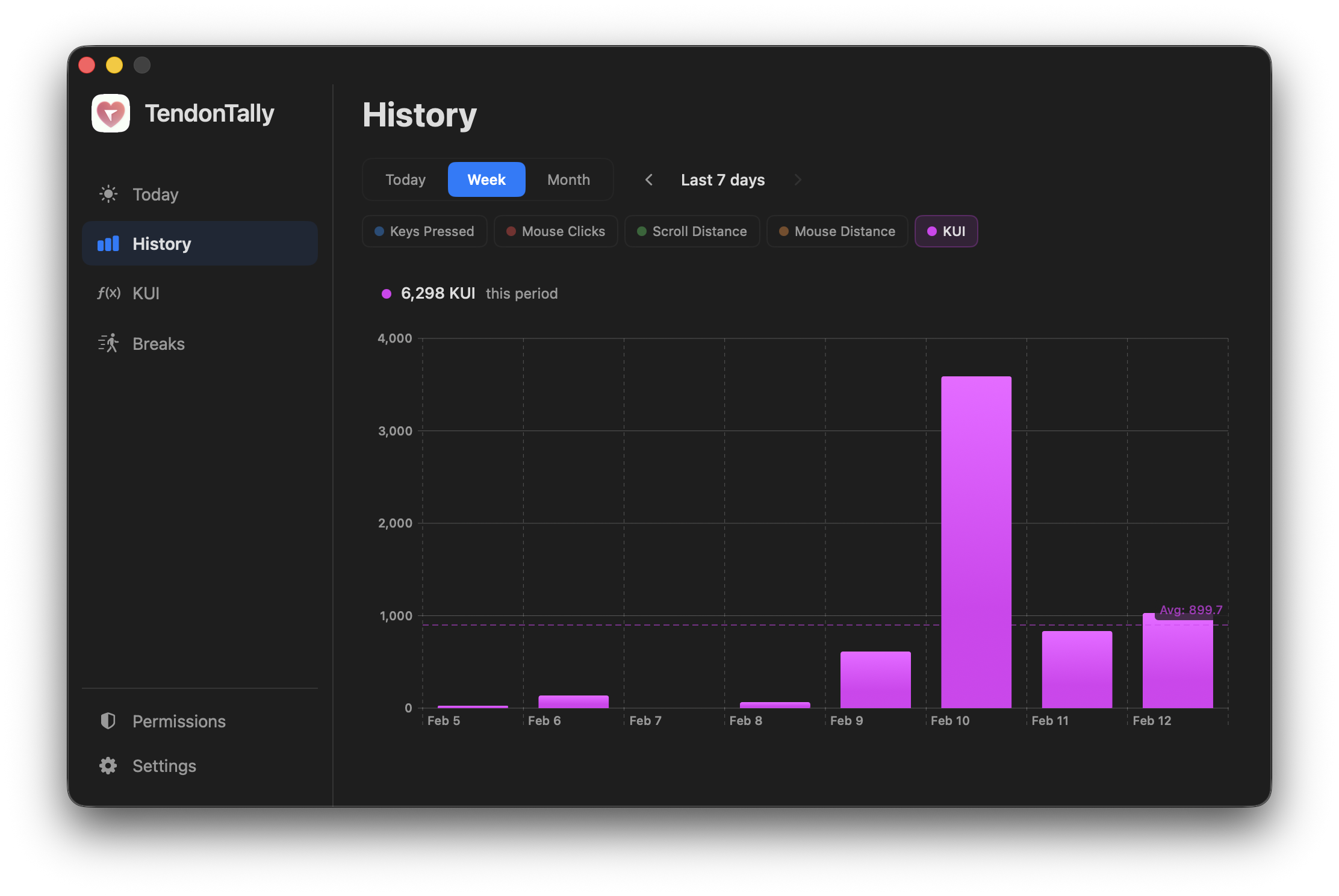This screenshot has width=1339, height=896.
Task: Select the tall Feb 10 bar
Action: coord(975,542)
